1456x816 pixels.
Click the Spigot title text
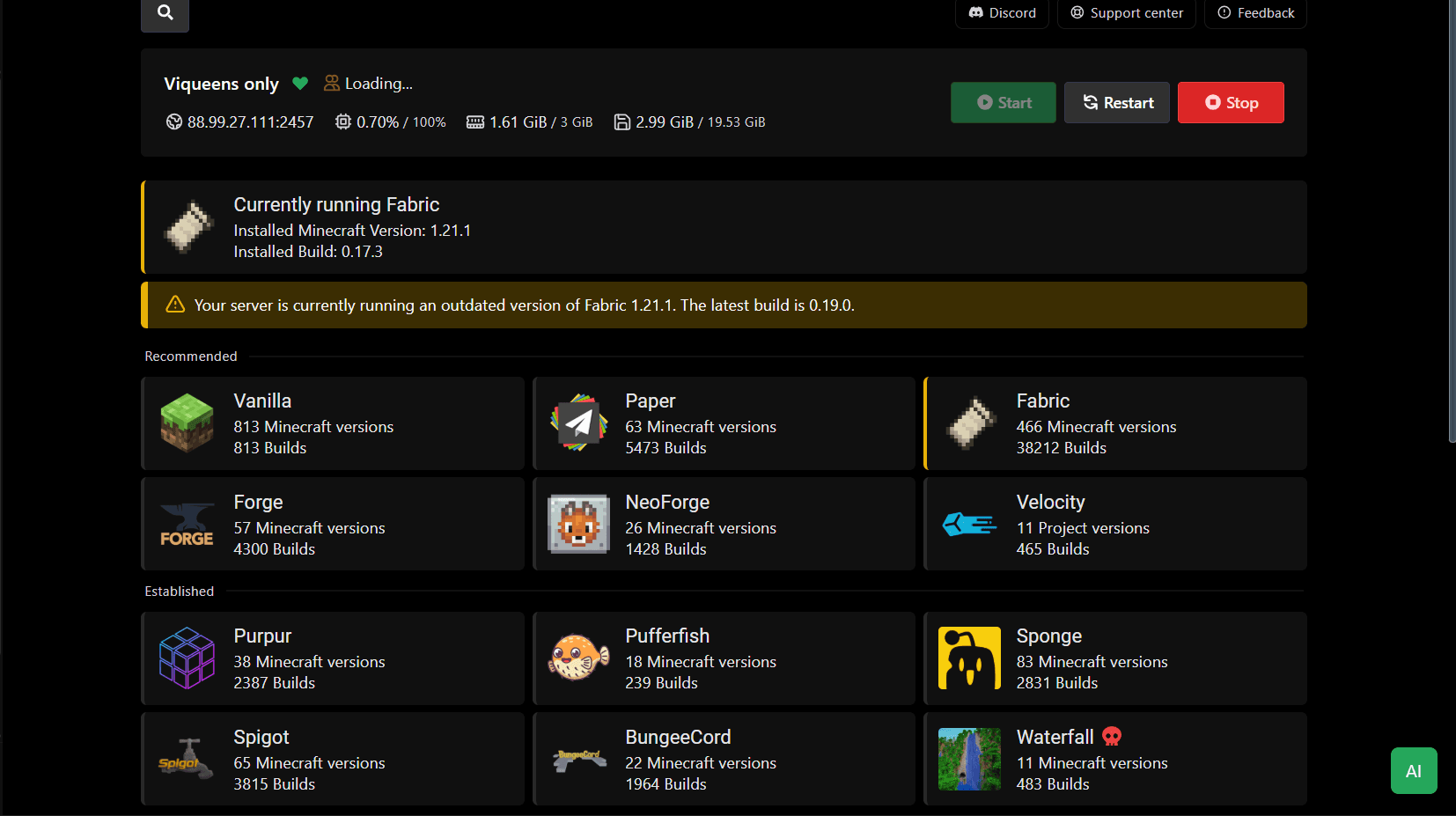pos(261,737)
